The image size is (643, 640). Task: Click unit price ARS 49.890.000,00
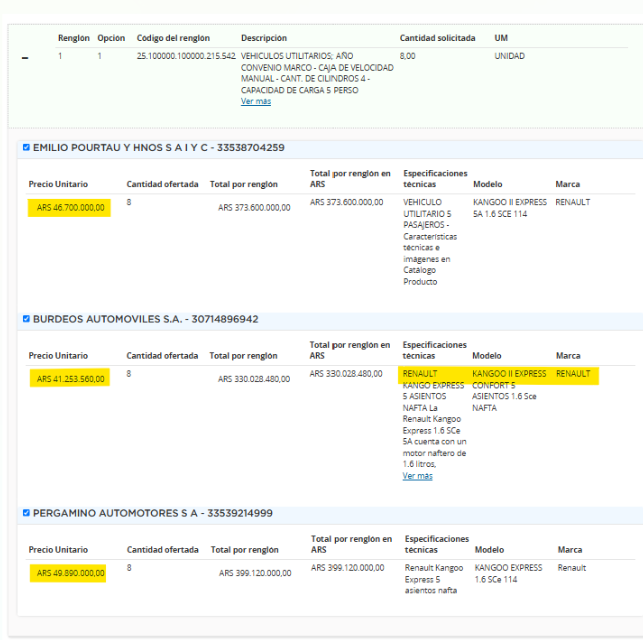click(x=71, y=573)
